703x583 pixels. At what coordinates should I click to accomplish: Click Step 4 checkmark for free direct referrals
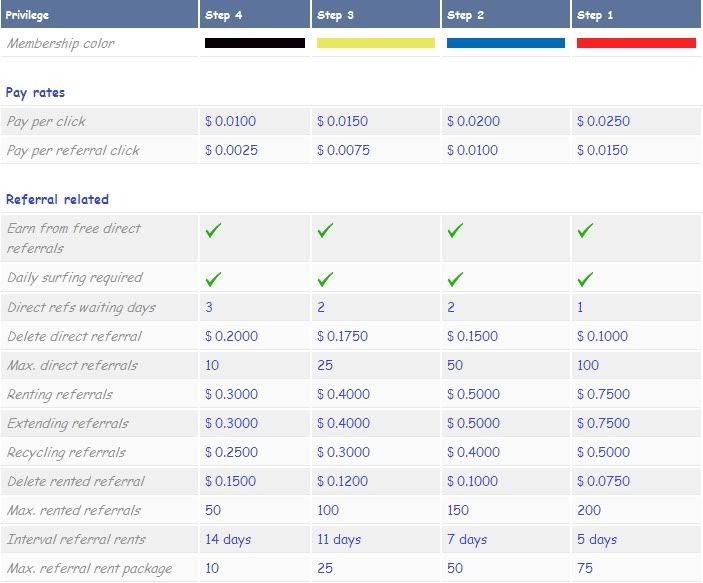213,230
